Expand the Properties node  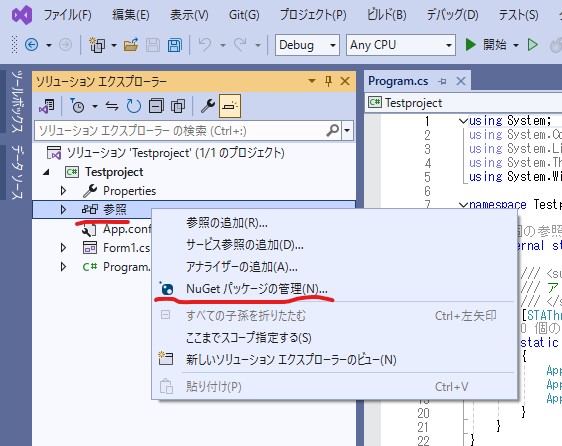[63, 191]
